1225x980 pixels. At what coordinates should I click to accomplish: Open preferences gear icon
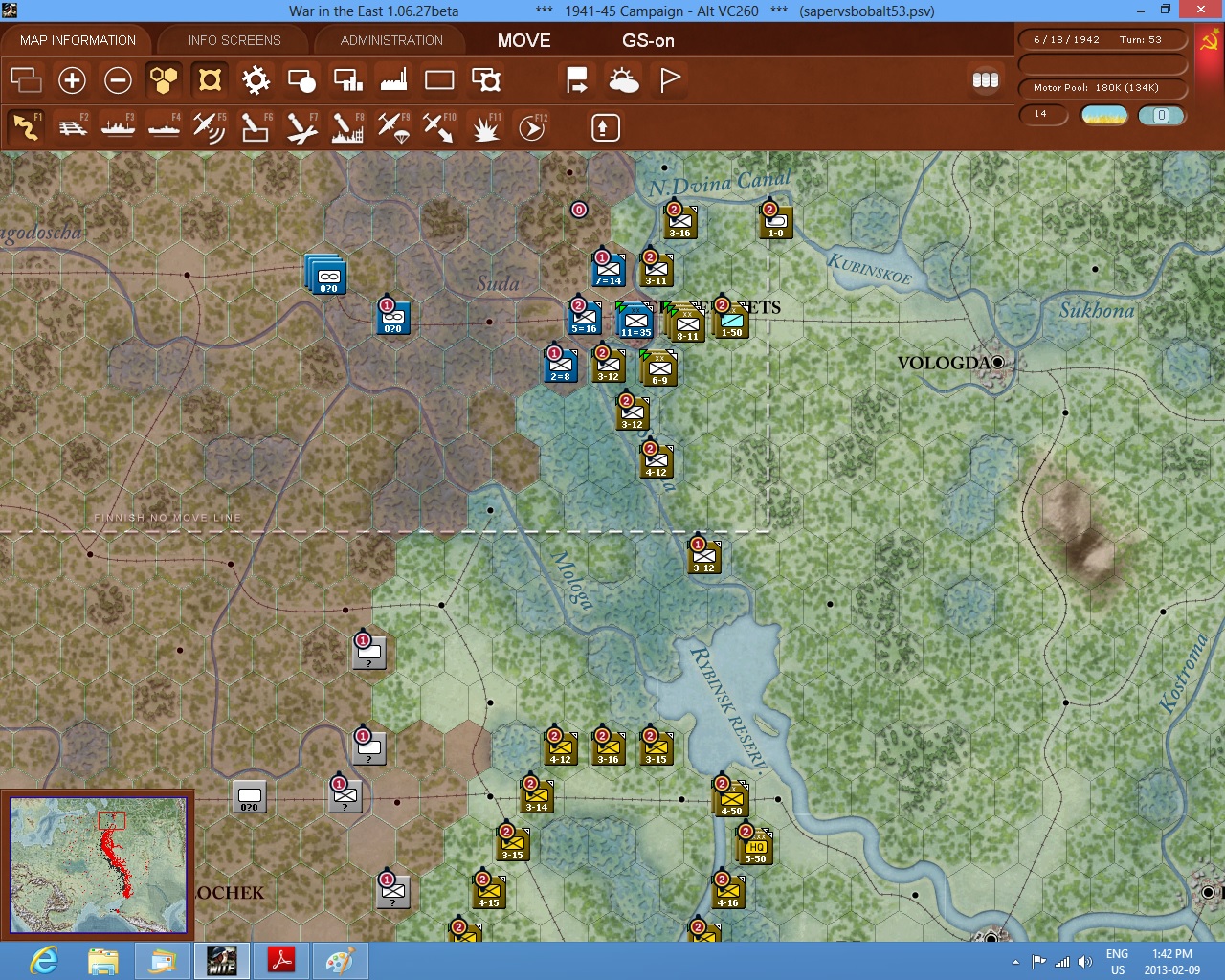[x=256, y=80]
